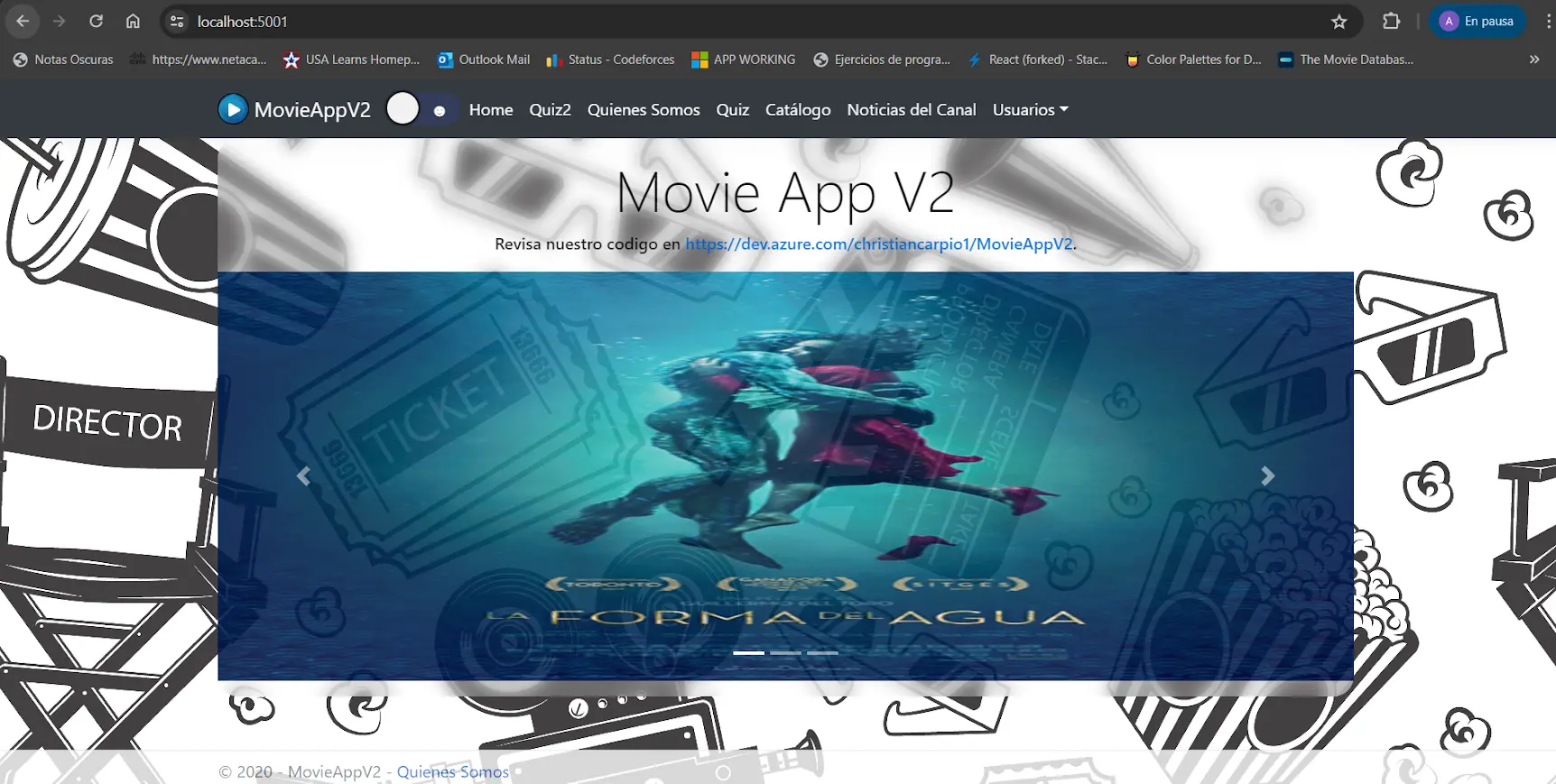Click the 'Movie App V2' heading
Screen dimensions: 1556x784
[785, 193]
